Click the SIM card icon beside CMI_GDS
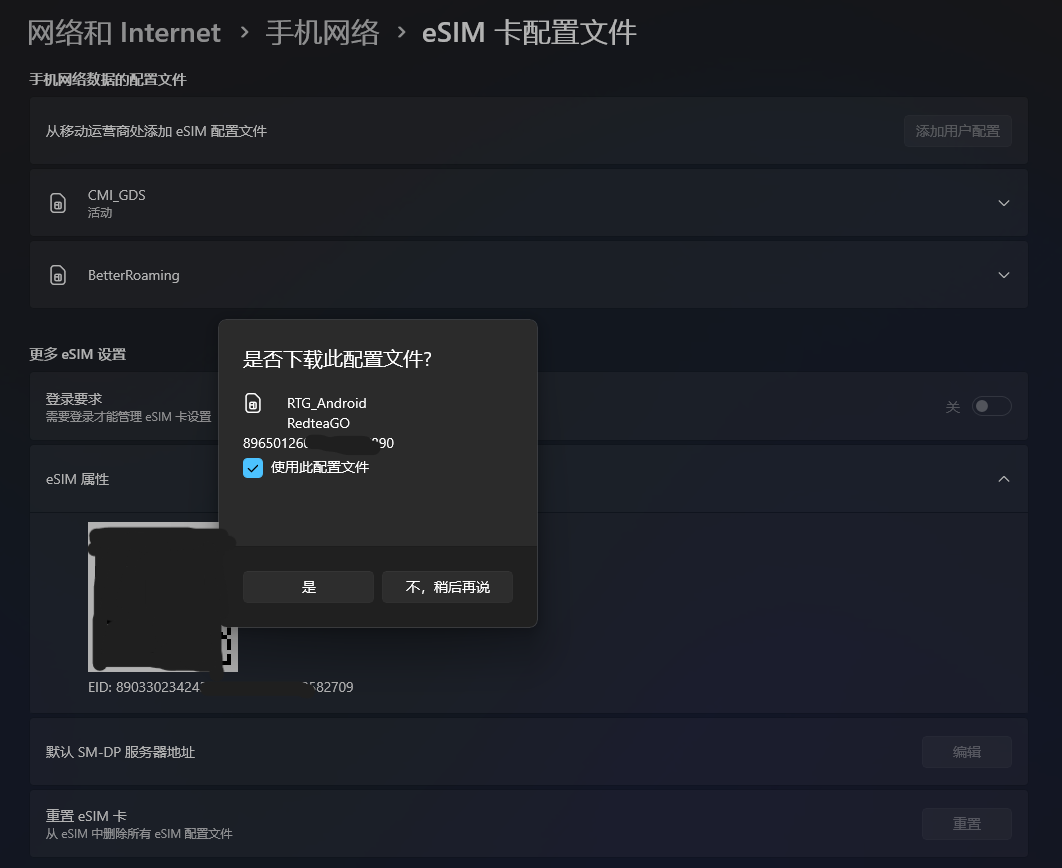 (58, 203)
